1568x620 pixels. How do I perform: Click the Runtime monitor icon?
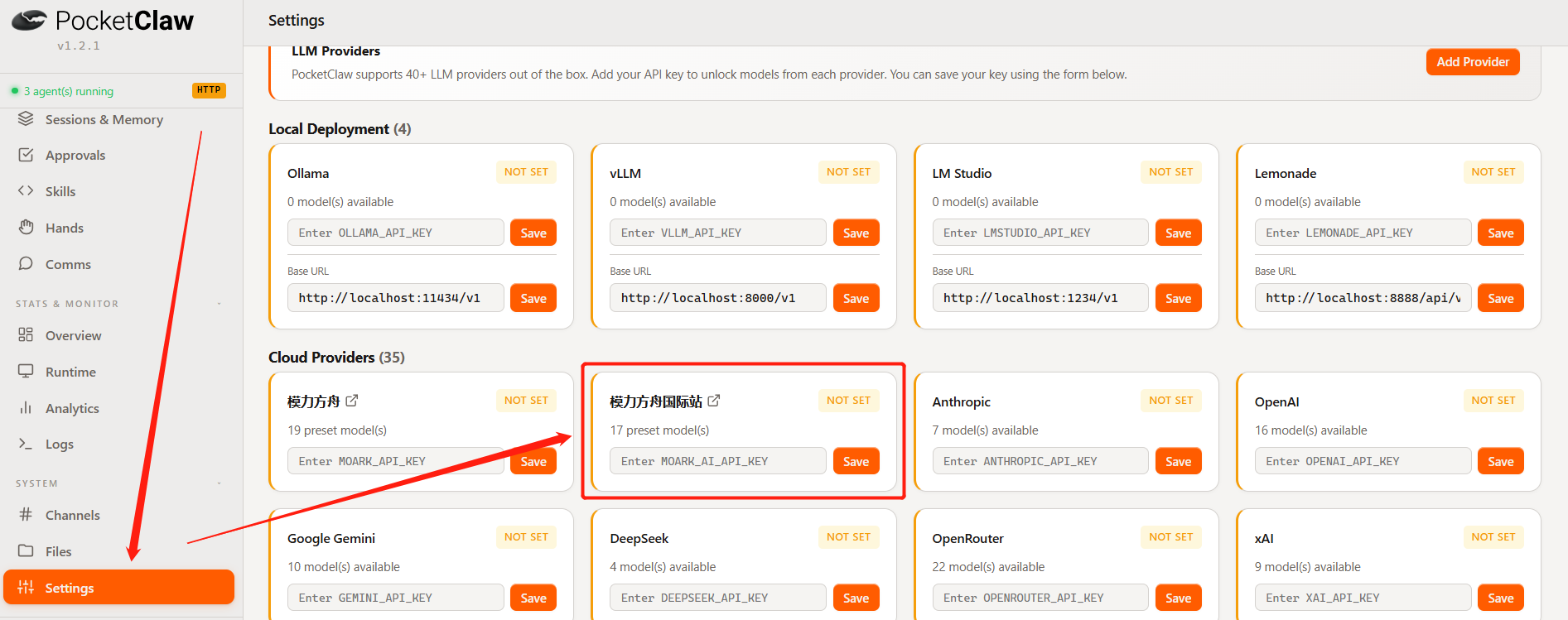(26, 371)
